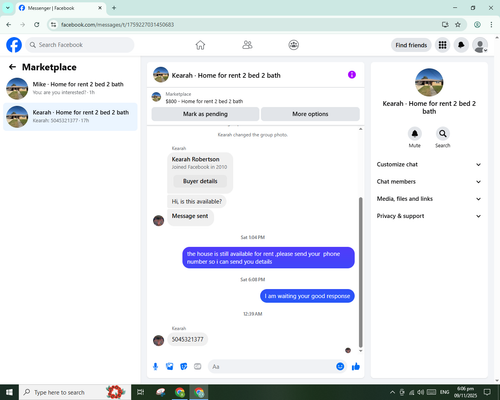This screenshot has height=400, width=500.
Task: Open the emoji picker in message box
Action: coord(340,367)
